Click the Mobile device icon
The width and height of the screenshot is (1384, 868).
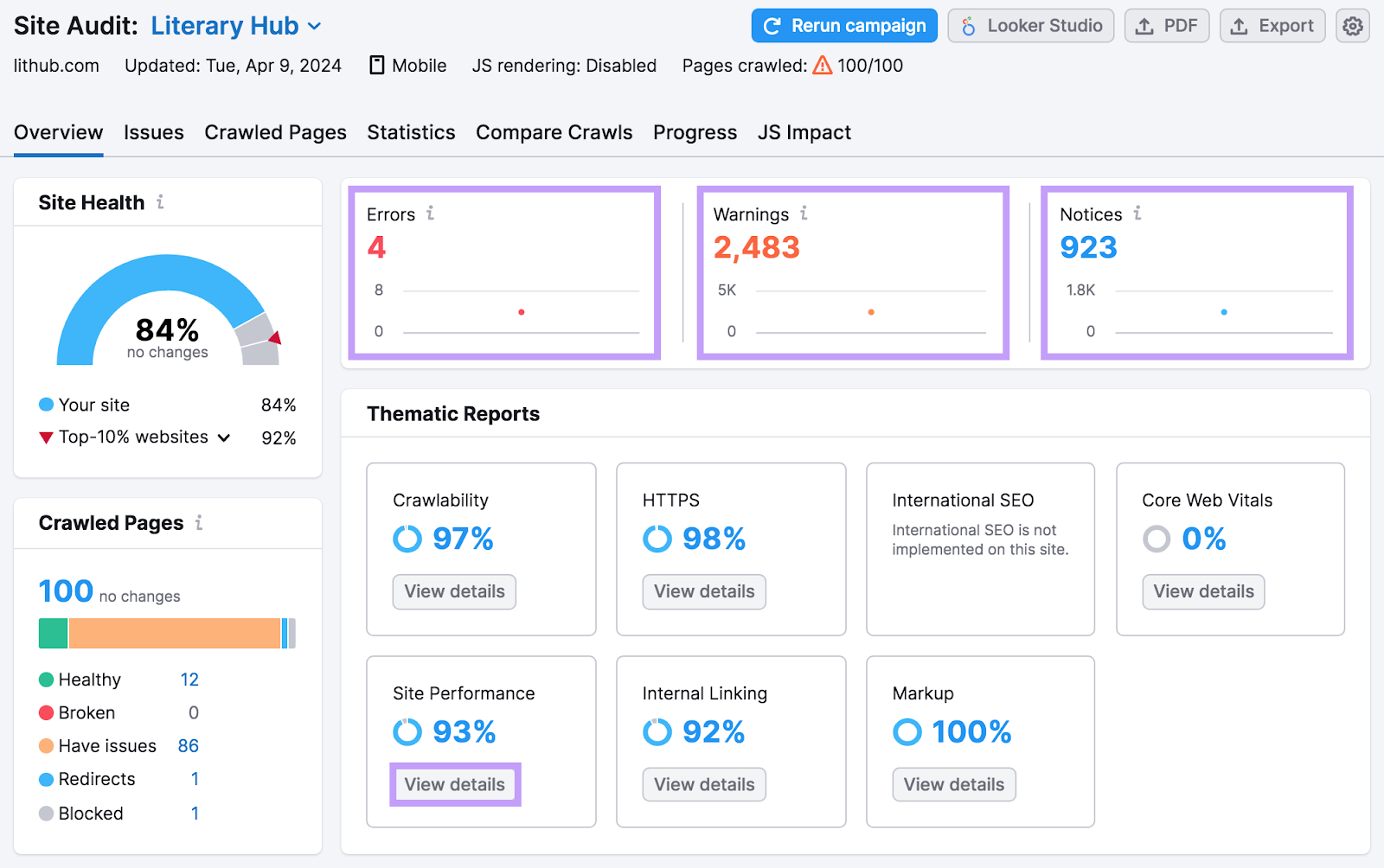[376, 65]
